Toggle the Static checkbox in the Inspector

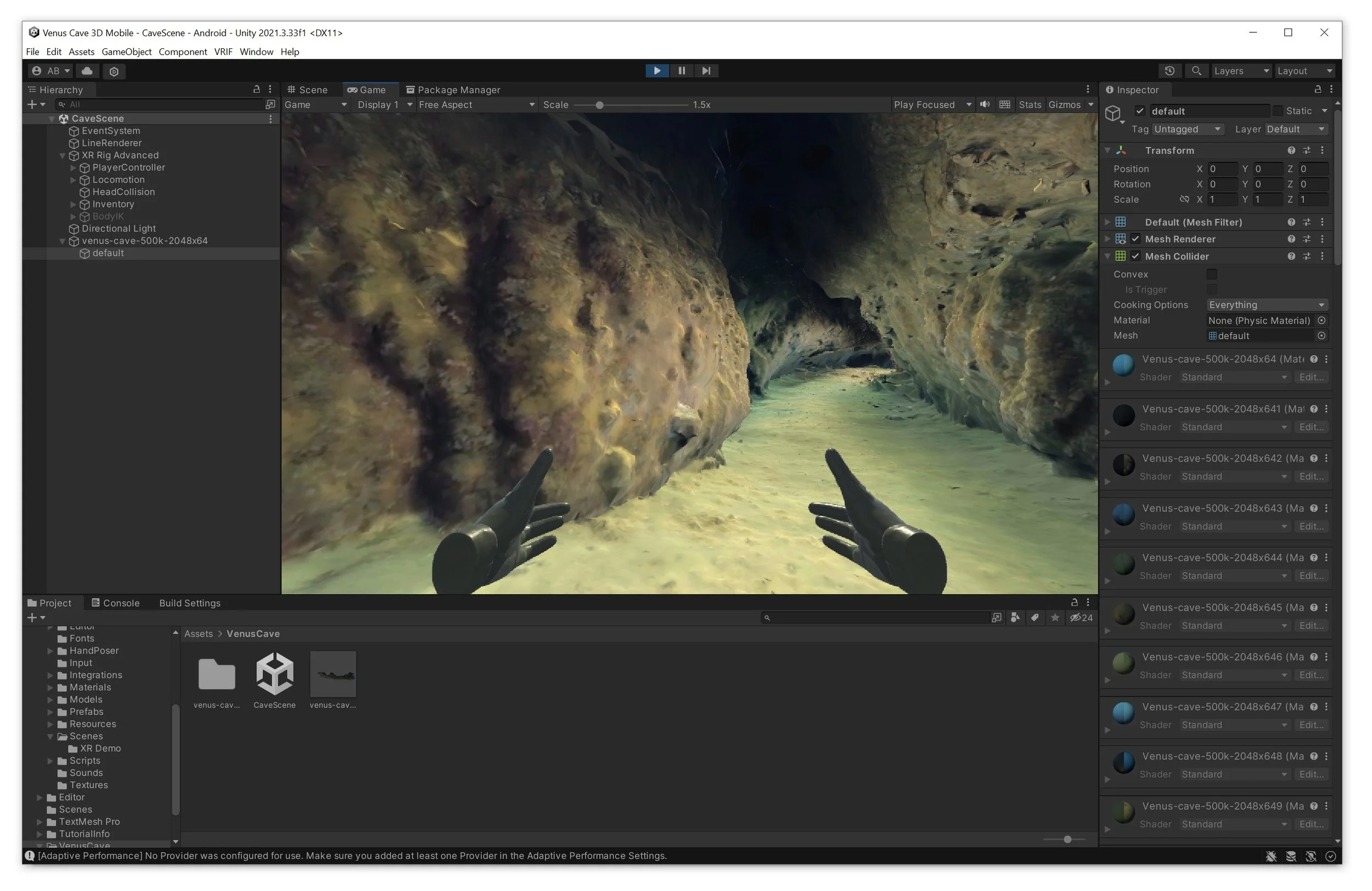1279,111
